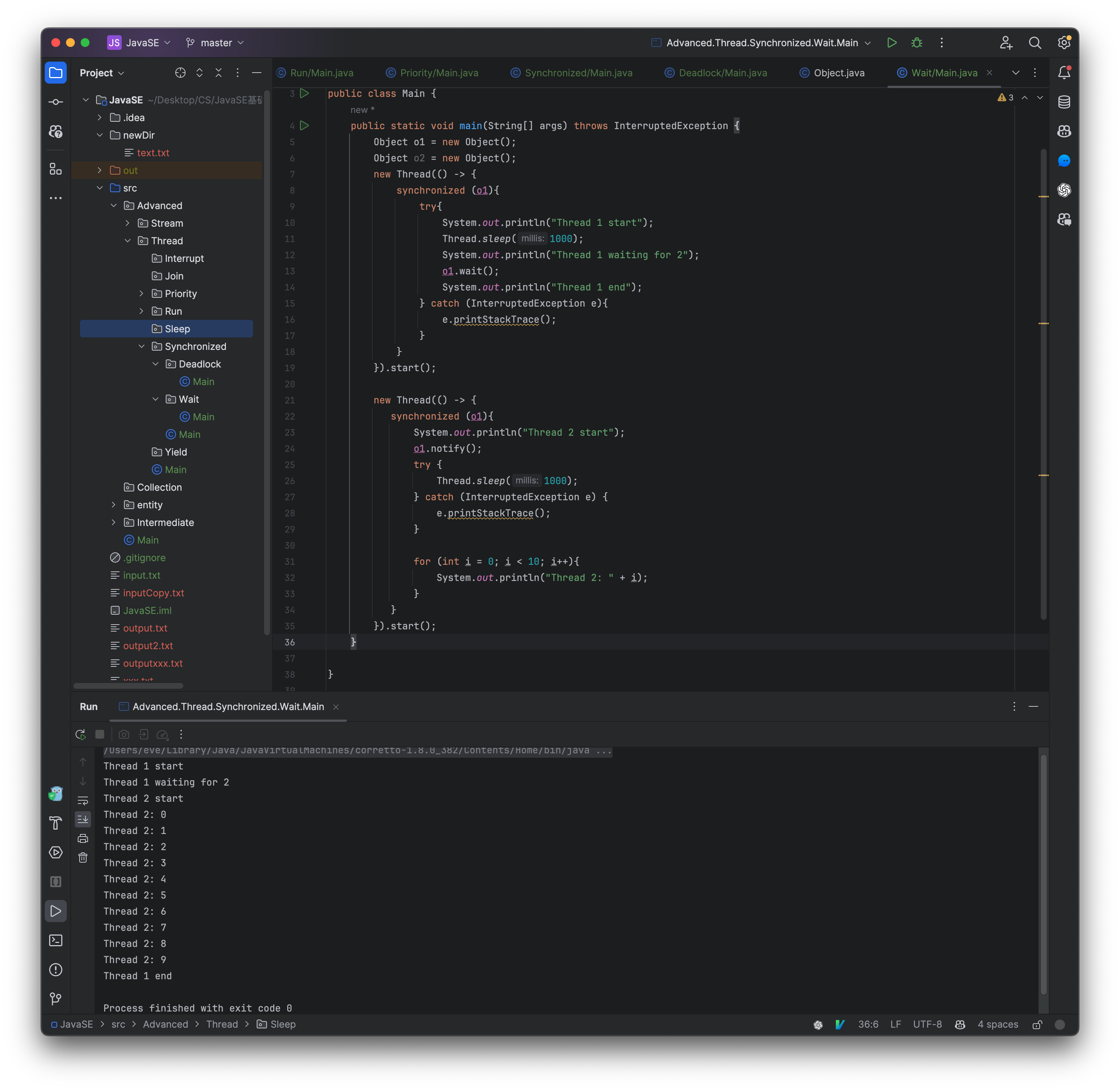Clear console output with the trash icon
Viewport: 1120px width, 1090px height.
click(x=83, y=857)
